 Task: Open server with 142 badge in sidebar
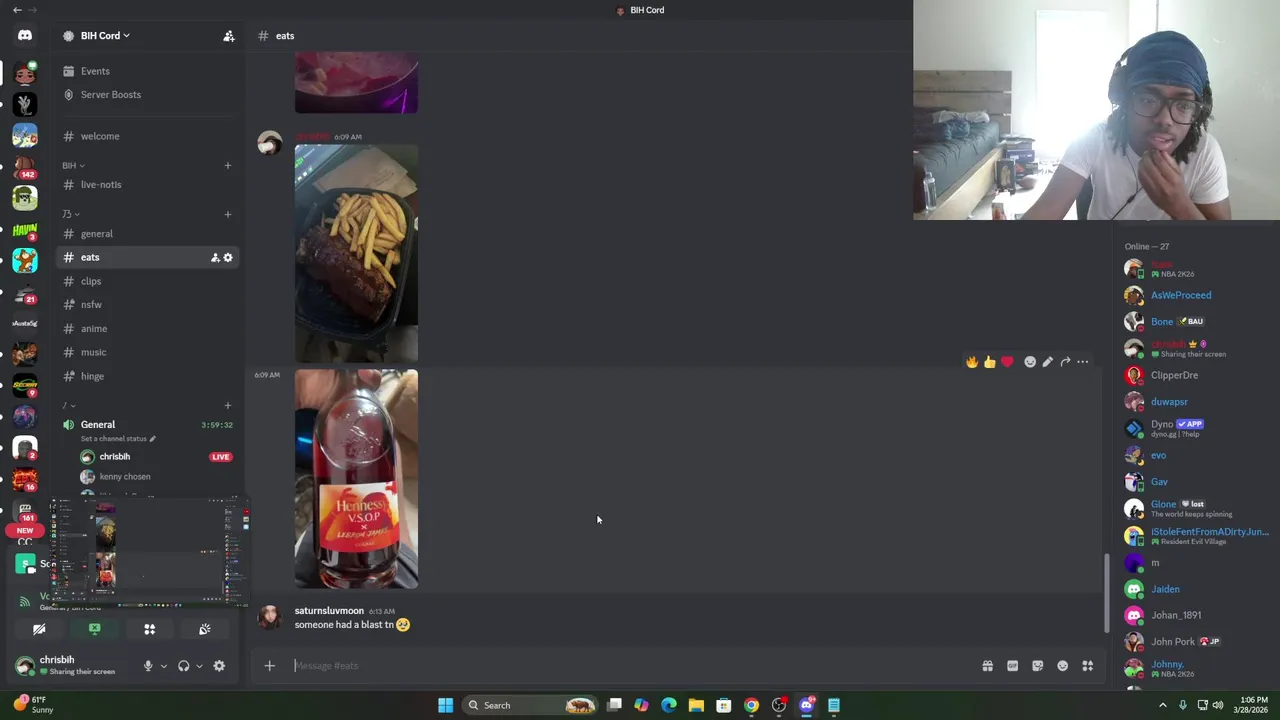point(25,166)
